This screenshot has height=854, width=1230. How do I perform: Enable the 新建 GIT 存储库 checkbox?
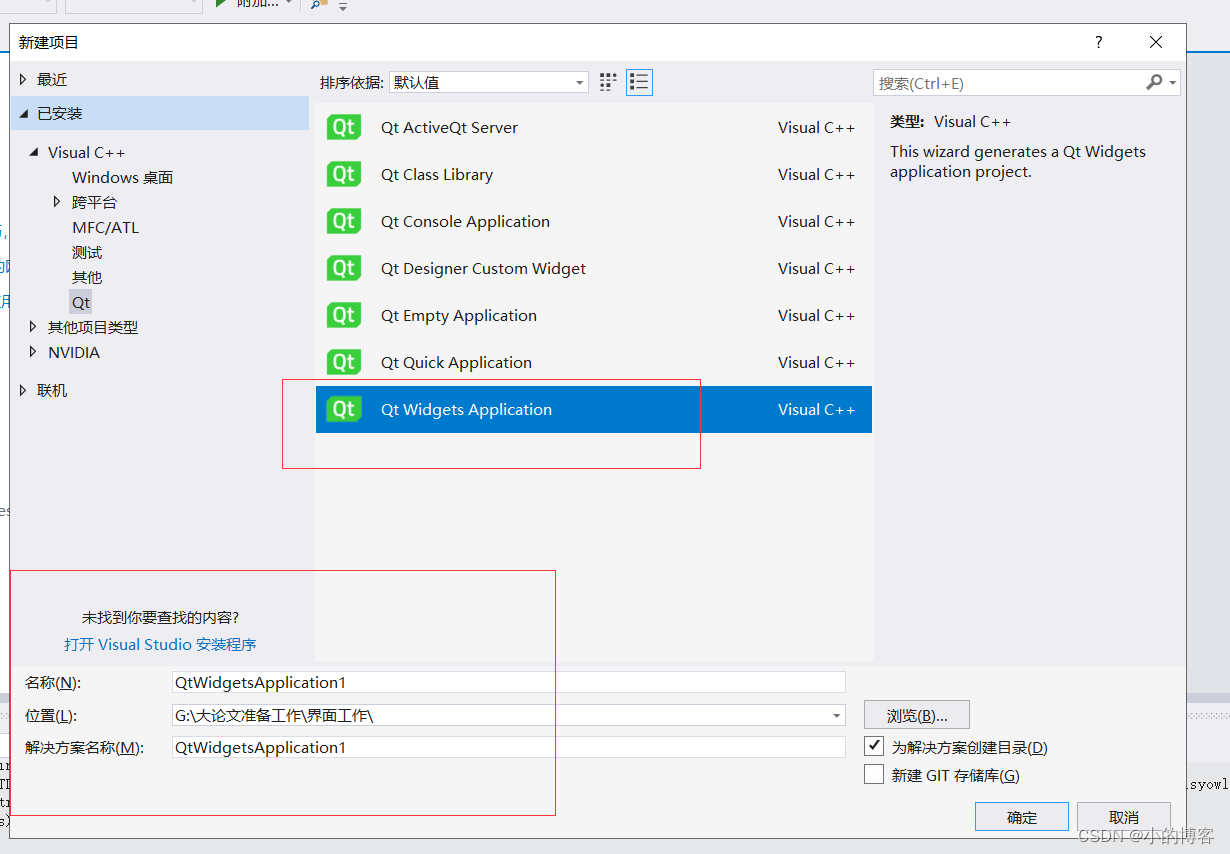click(x=874, y=773)
